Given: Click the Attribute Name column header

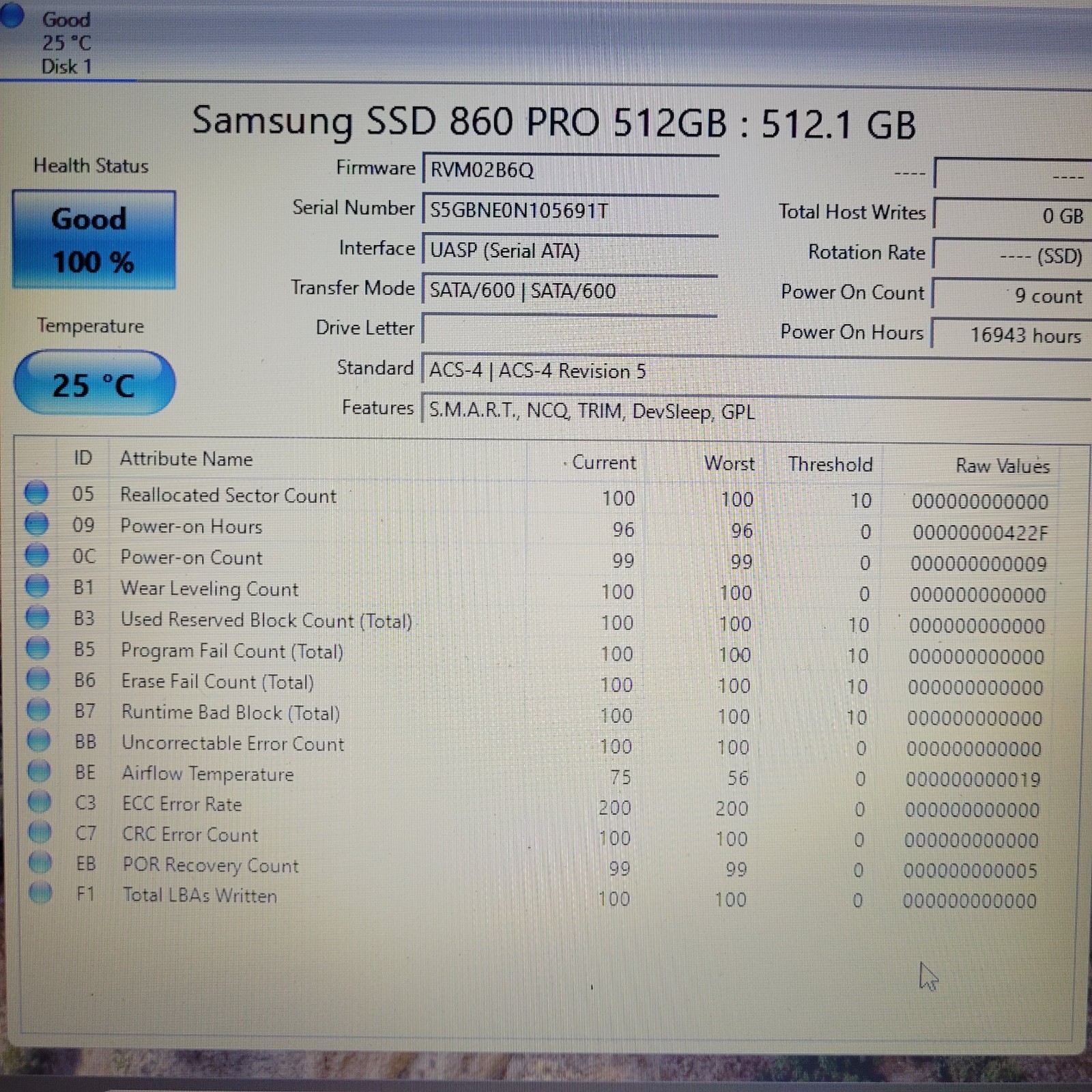Looking at the screenshot, I should [186, 459].
